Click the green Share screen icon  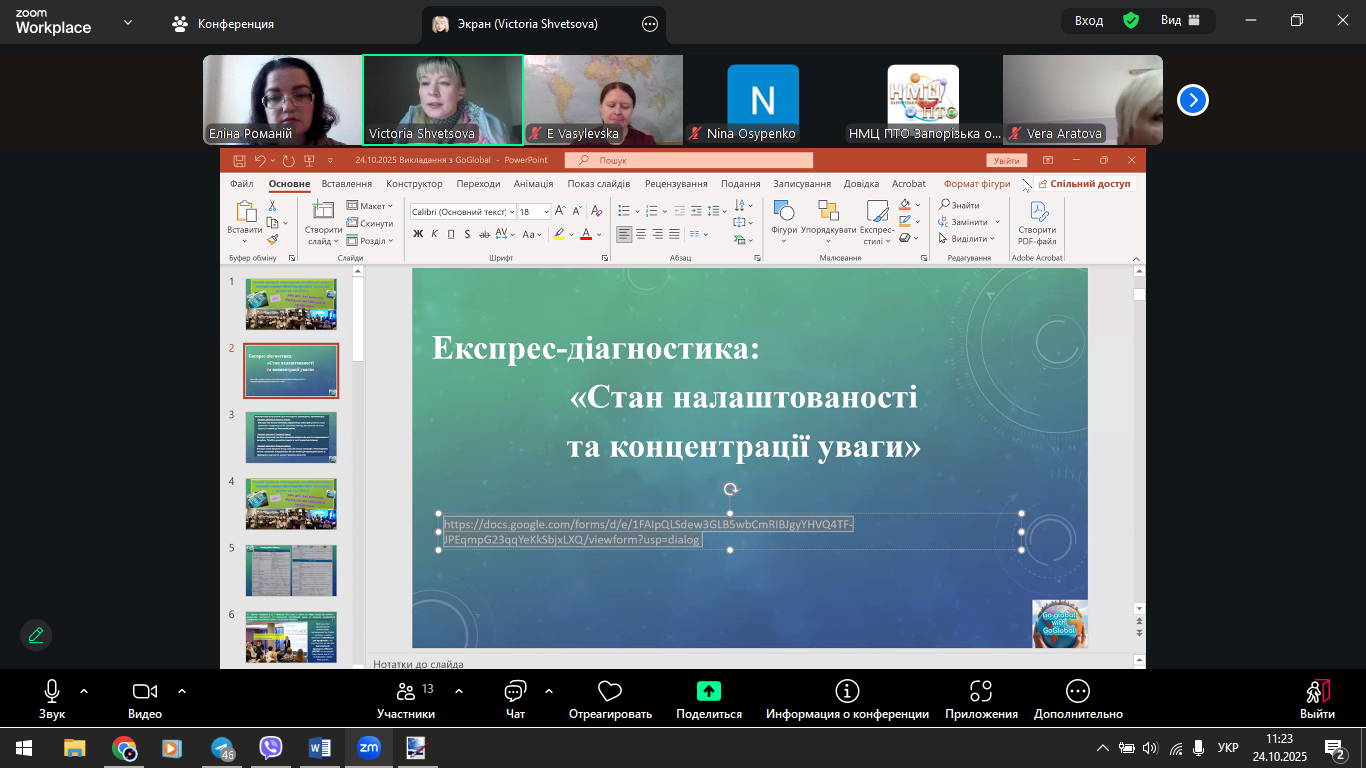(709, 691)
